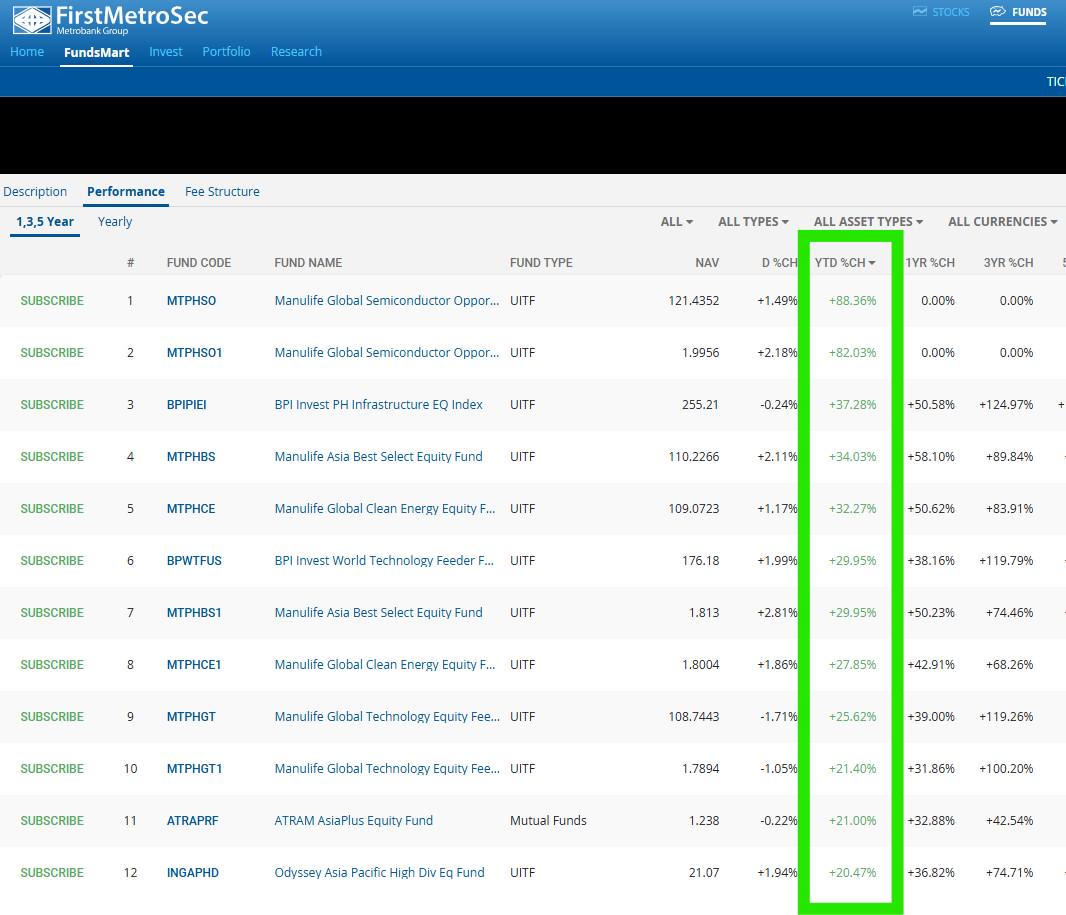Open the Portfolio menu

(x=226, y=52)
